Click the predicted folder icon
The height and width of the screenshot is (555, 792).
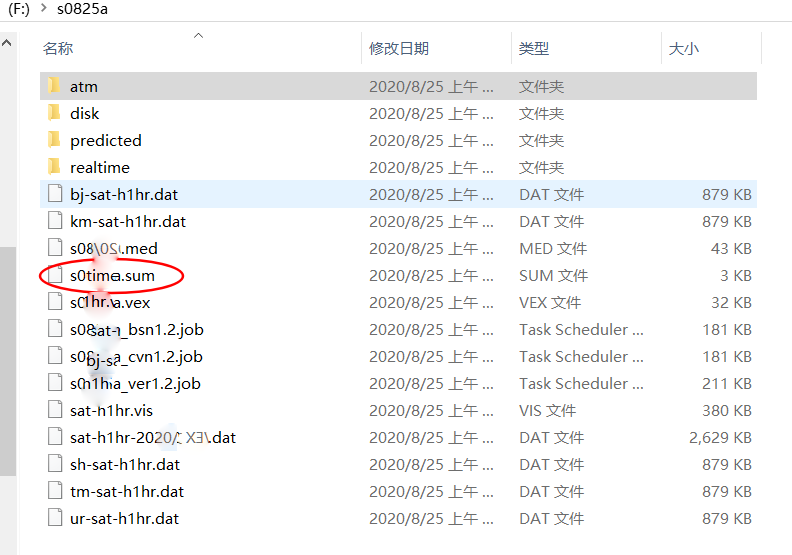[x=54, y=140]
